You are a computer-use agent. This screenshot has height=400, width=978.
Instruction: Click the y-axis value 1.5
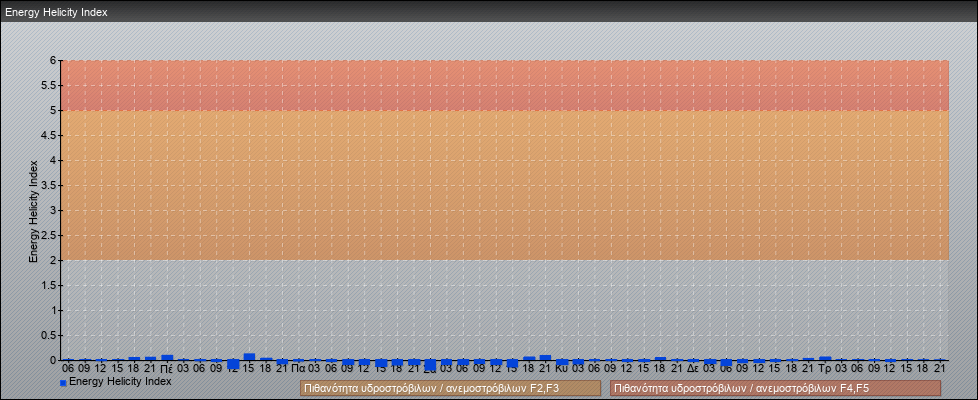tap(50, 285)
